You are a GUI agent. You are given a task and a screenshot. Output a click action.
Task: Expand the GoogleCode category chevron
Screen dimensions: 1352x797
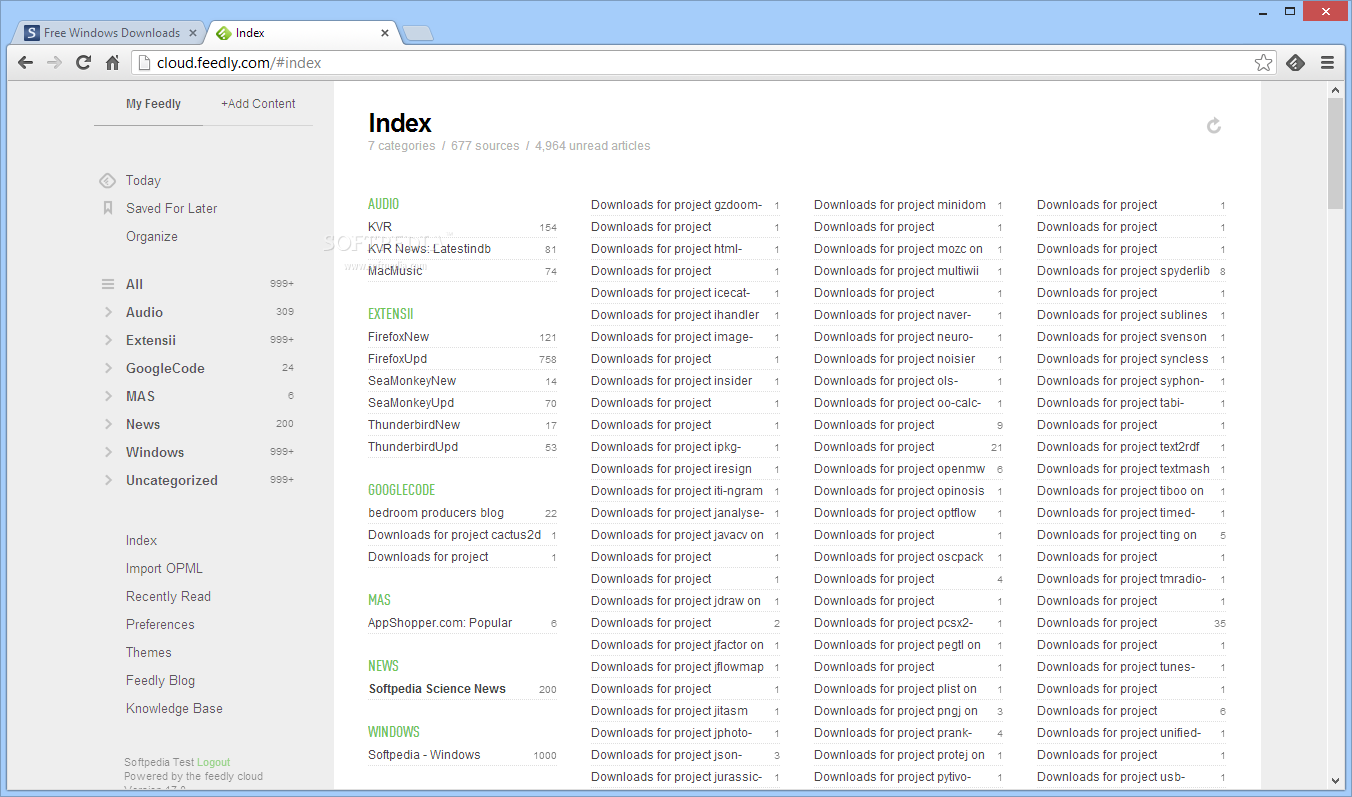(x=107, y=368)
